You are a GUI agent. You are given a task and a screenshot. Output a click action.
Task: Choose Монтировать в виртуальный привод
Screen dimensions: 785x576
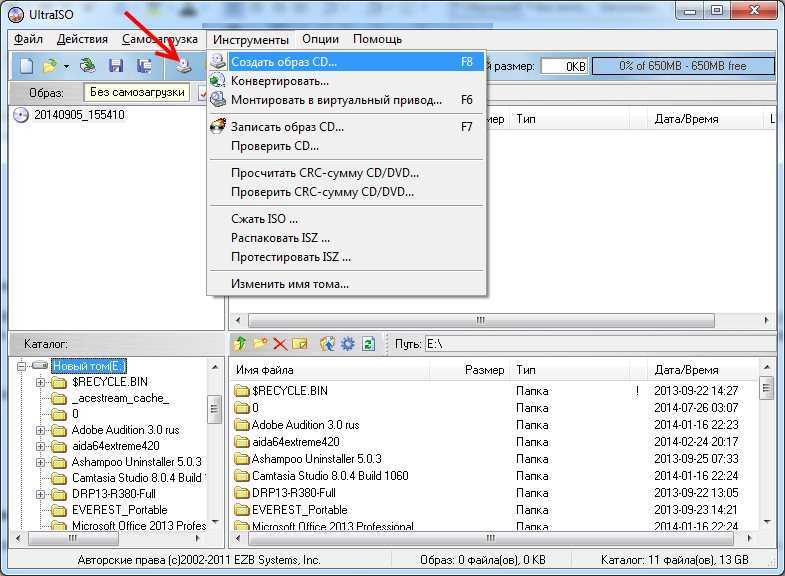(346, 100)
